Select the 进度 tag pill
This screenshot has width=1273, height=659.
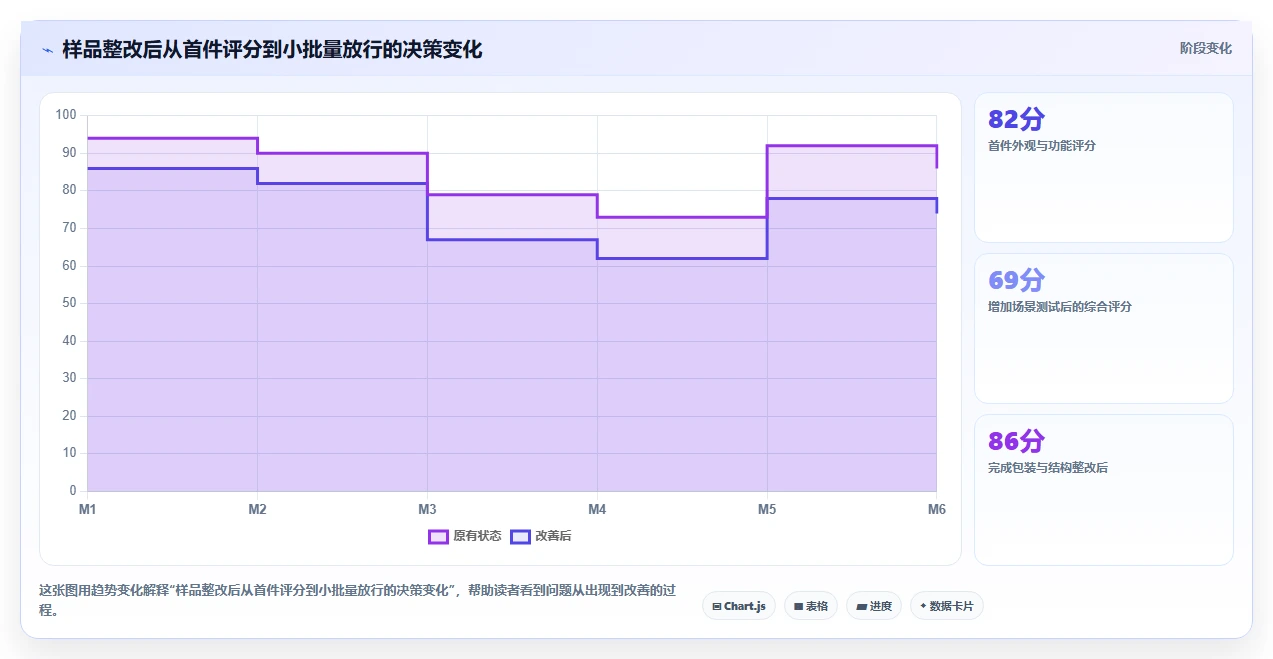874,606
